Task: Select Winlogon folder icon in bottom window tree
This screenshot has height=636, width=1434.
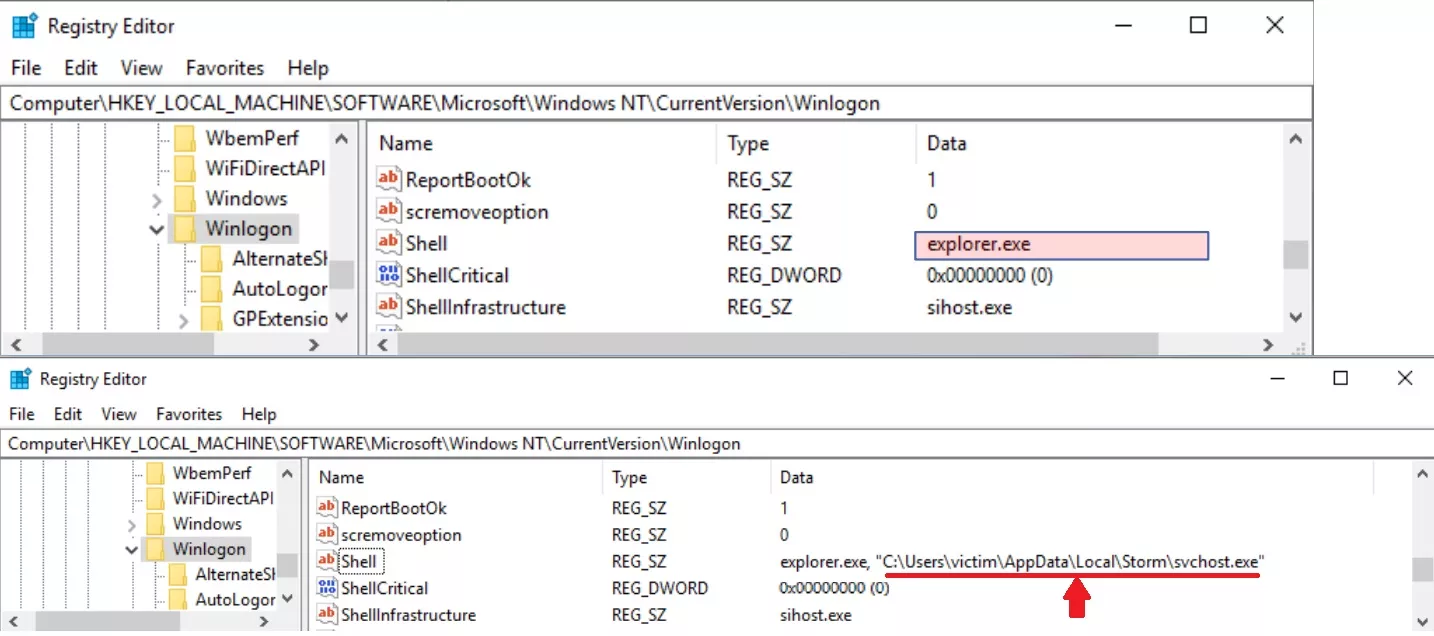Action: tap(155, 549)
